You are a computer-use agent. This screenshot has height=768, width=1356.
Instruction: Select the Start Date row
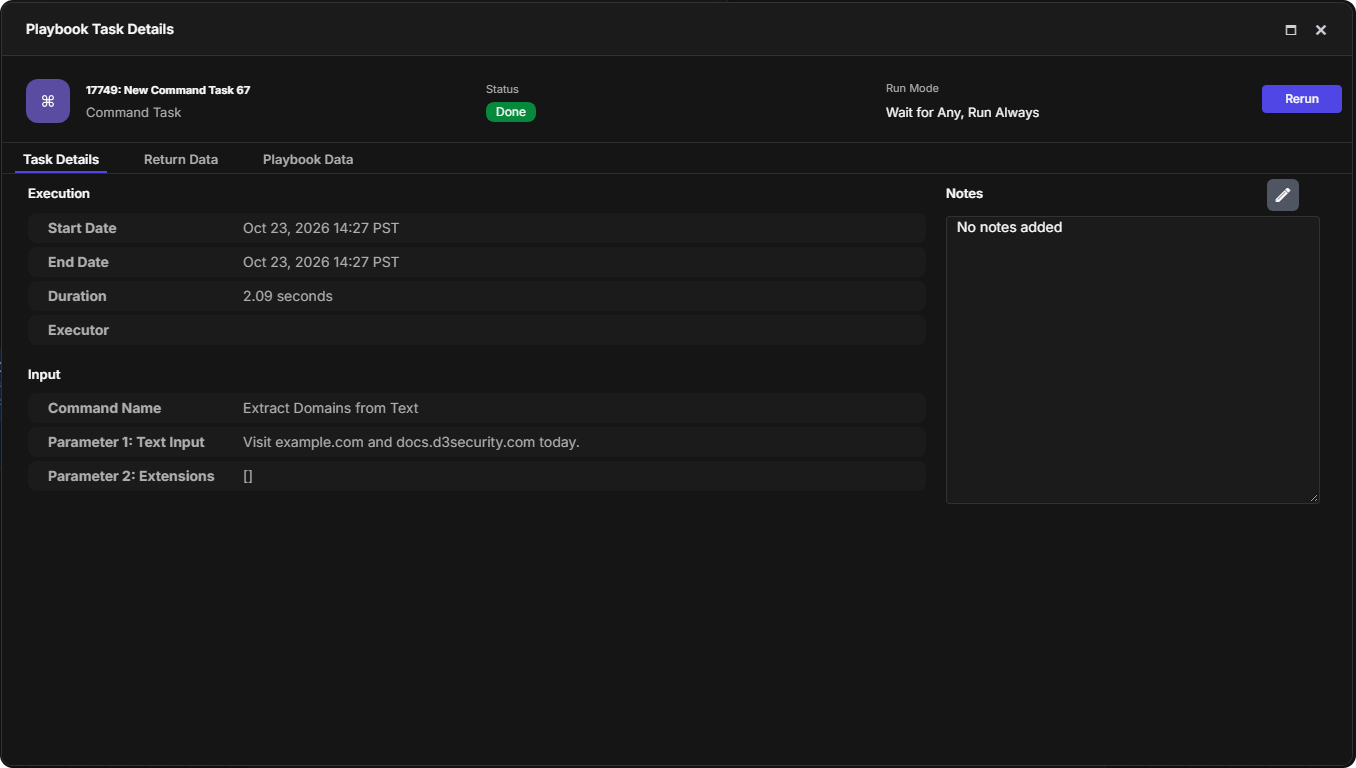(x=477, y=228)
